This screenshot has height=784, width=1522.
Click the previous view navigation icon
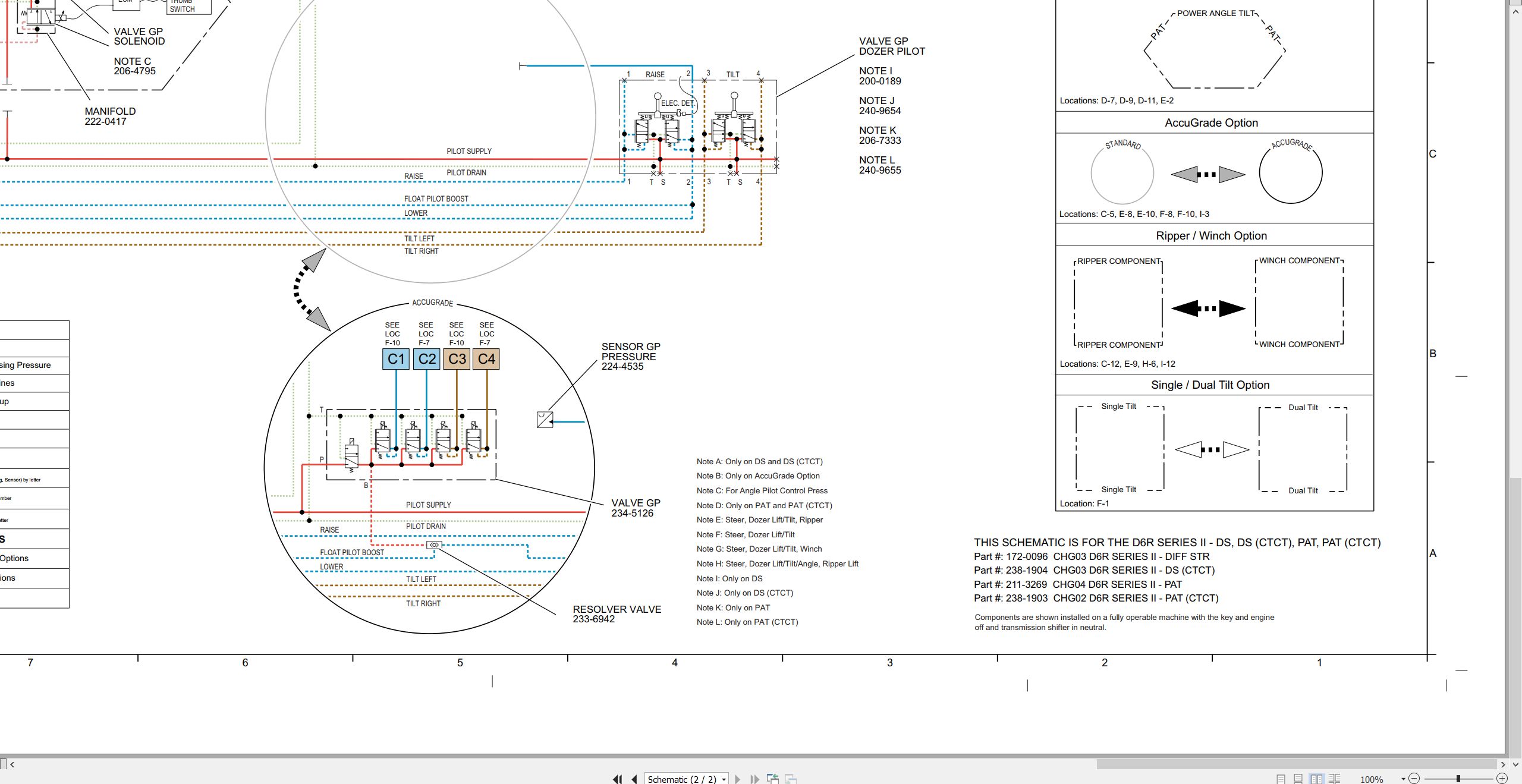click(x=773, y=779)
